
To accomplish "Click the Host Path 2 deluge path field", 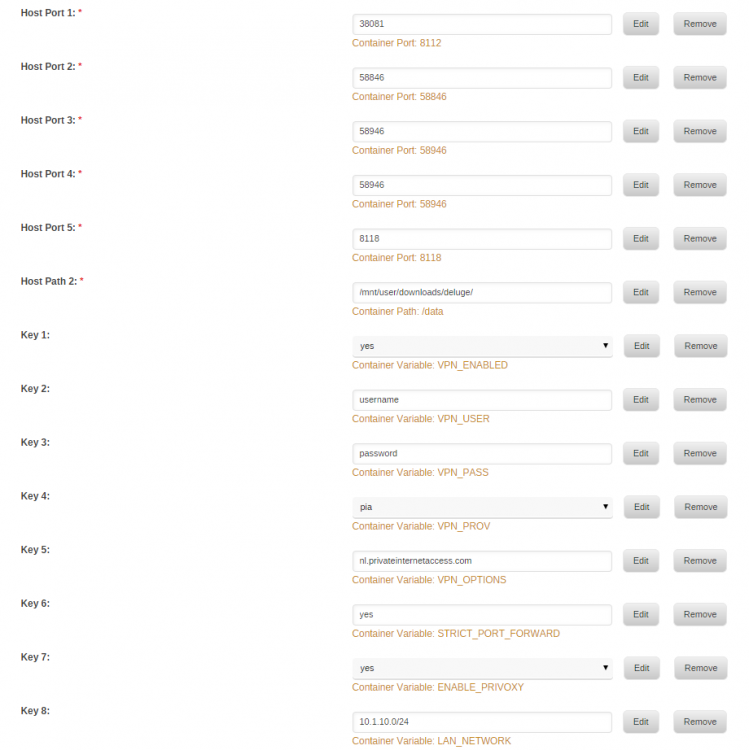I will point(482,293).
